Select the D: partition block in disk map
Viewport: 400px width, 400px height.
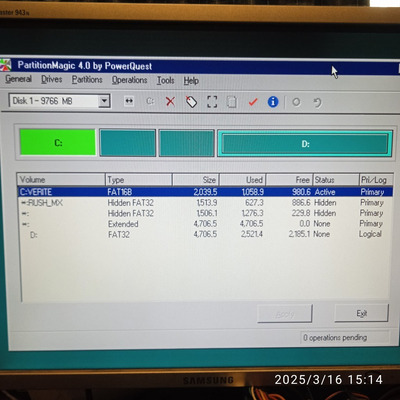(x=305, y=144)
